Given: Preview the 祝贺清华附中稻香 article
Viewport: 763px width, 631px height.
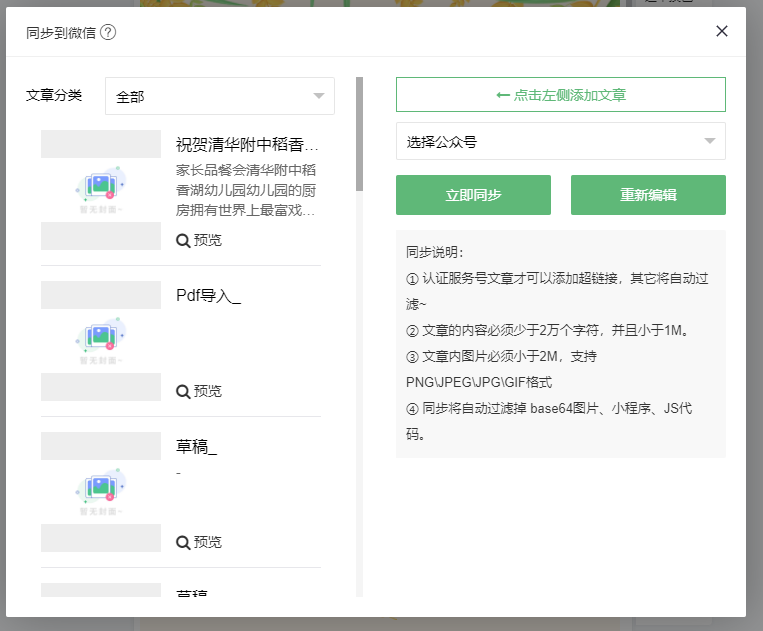Looking at the screenshot, I should (199, 240).
